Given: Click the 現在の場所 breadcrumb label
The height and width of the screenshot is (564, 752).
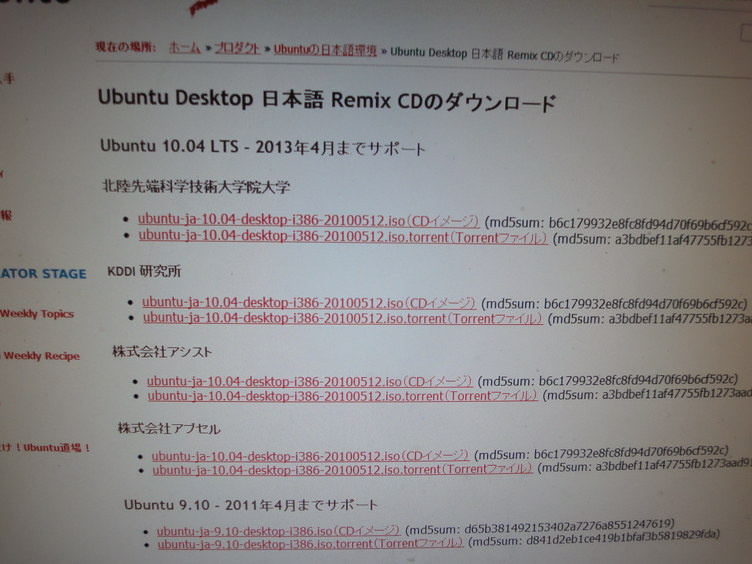Looking at the screenshot, I should click(126, 47).
